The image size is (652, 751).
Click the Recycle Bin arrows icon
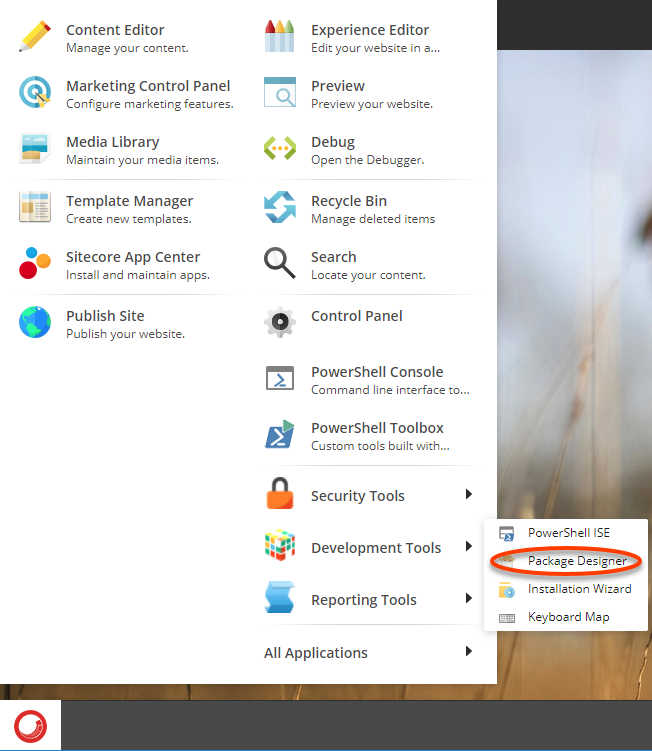280,207
